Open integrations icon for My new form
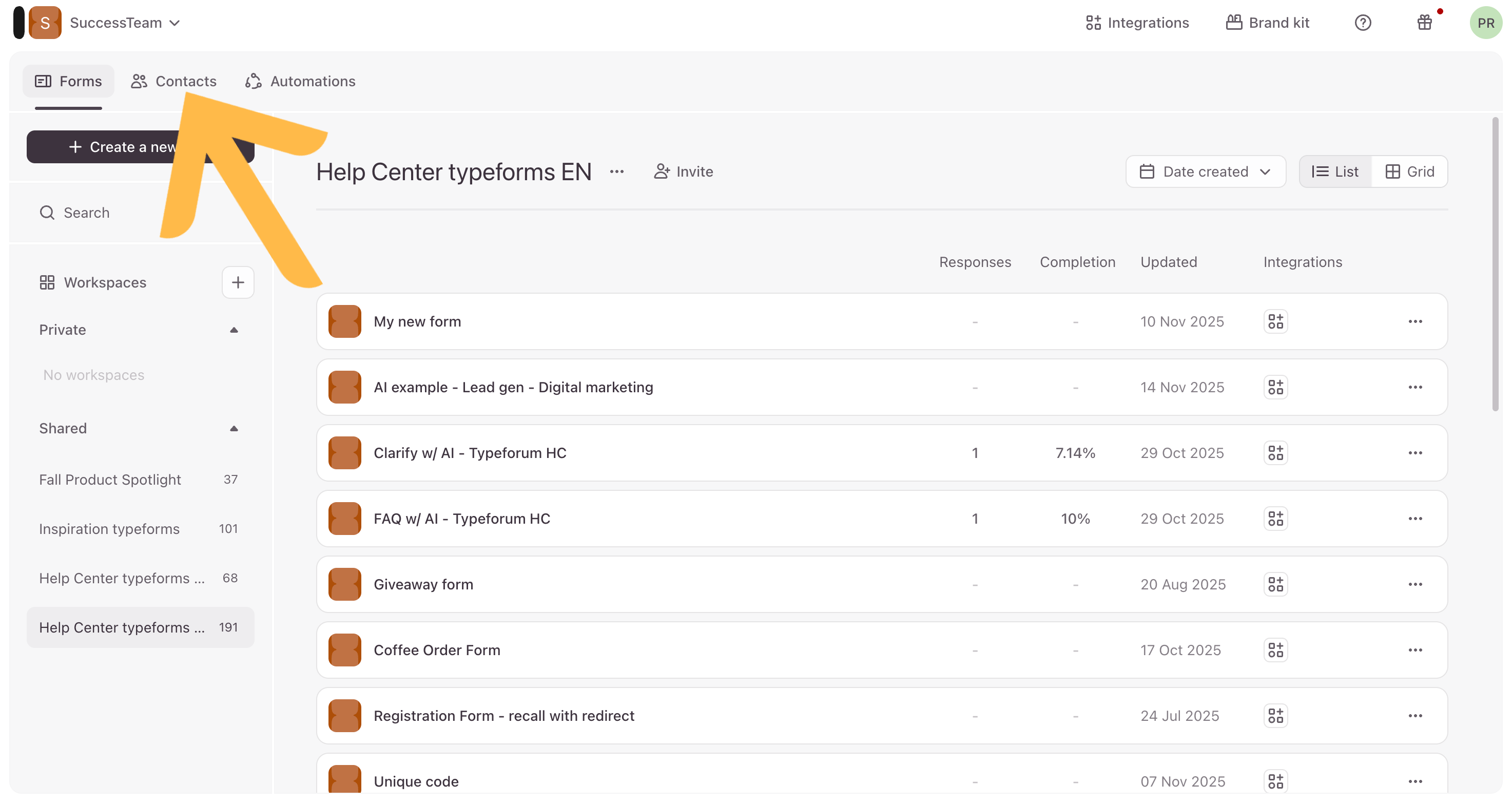This screenshot has height=803, width=1512. click(x=1275, y=322)
